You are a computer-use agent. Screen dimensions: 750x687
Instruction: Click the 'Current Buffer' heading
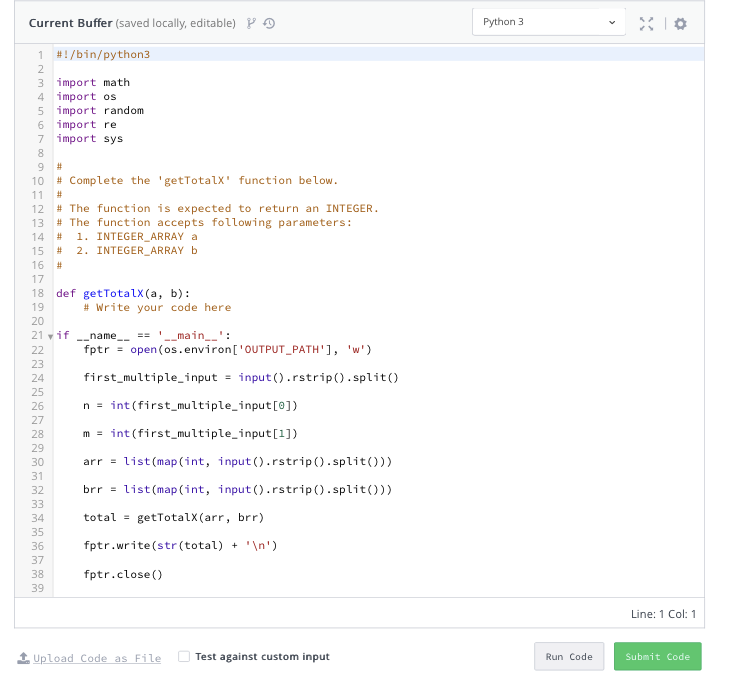point(70,23)
